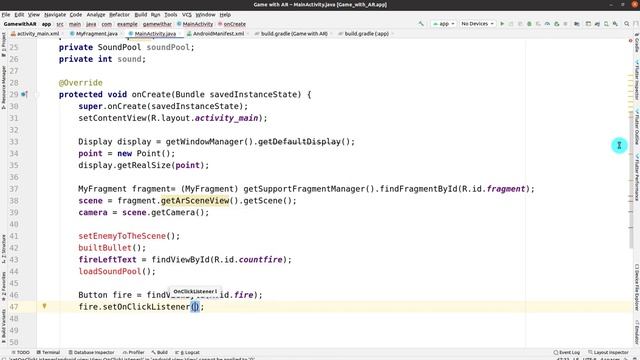Click the green Run app button

pos(502,24)
